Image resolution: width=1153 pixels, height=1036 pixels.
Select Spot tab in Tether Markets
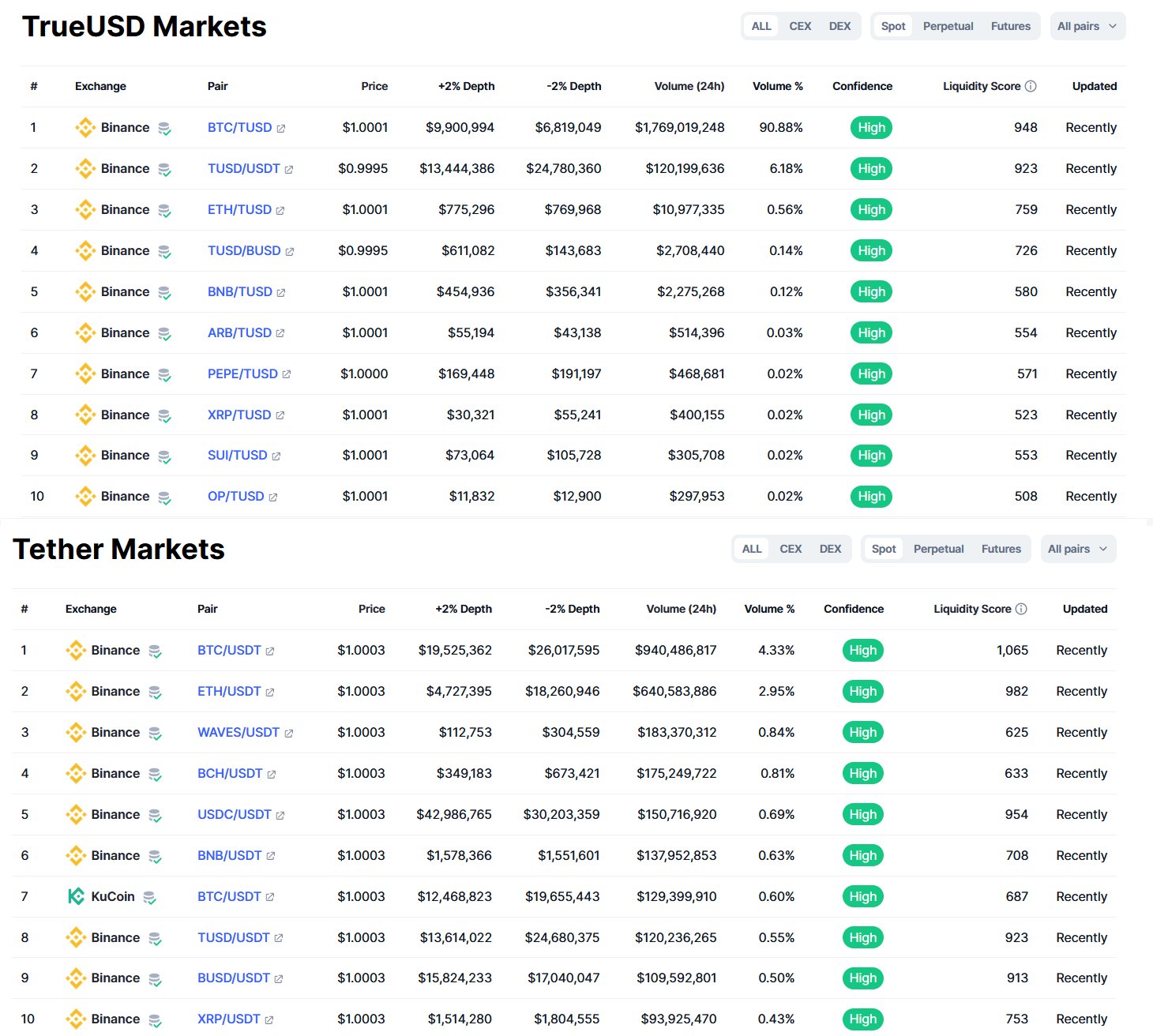884,549
